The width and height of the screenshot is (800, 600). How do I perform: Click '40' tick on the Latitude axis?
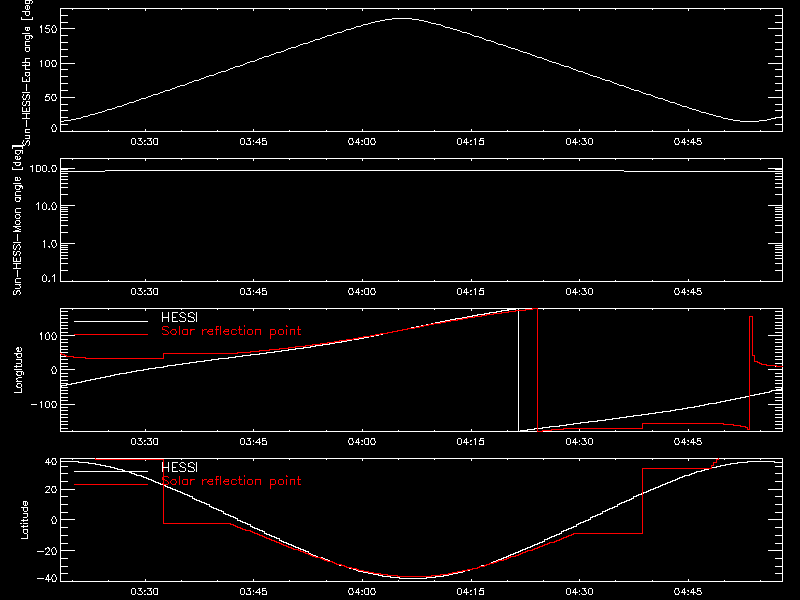pos(51,462)
